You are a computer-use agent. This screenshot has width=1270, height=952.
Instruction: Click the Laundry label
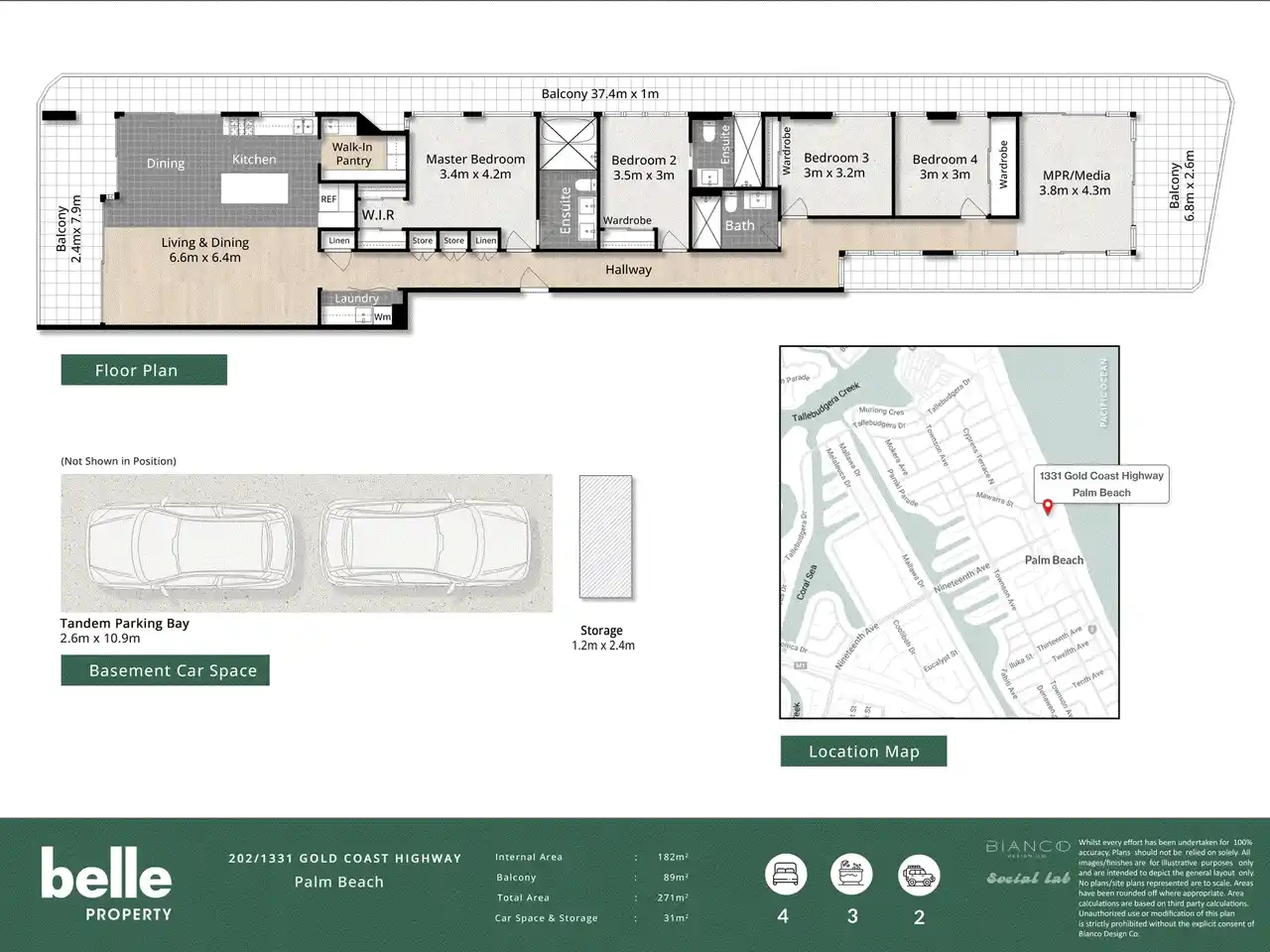(x=356, y=298)
